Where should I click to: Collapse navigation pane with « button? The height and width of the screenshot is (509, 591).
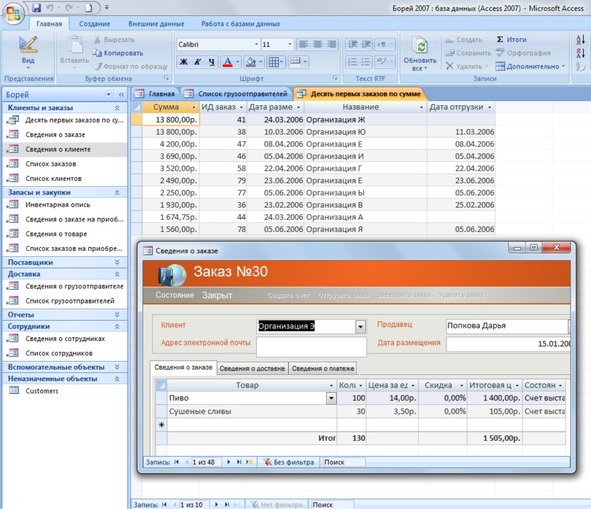(121, 94)
